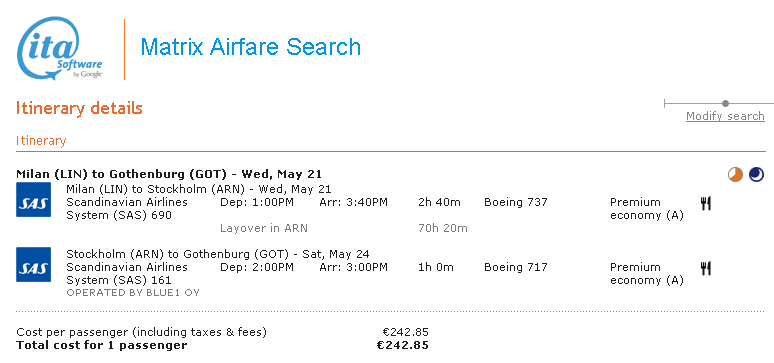774x363 pixels.
Task: Open the Modify search link
Action: point(725,116)
